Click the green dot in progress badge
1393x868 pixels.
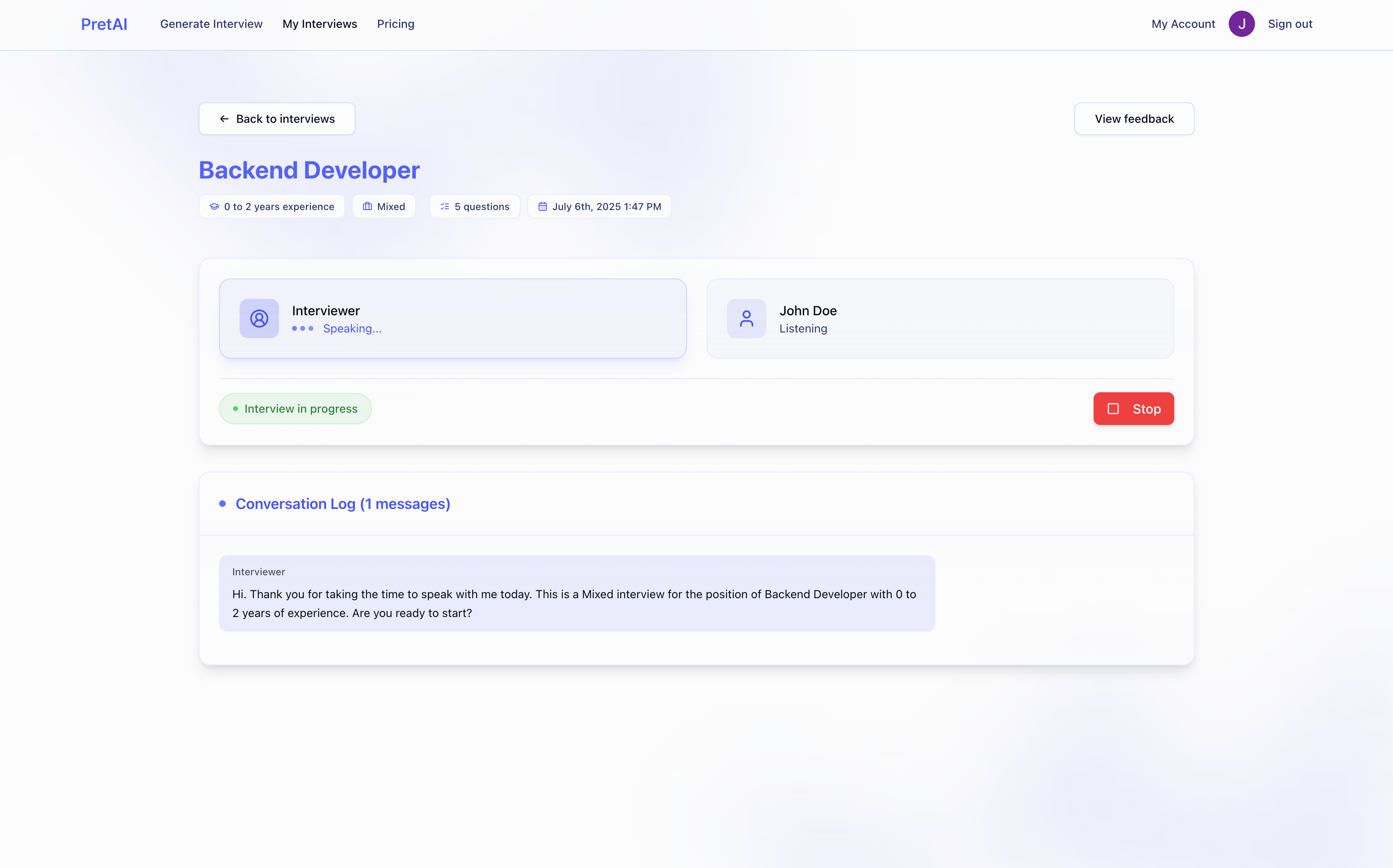coord(236,409)
